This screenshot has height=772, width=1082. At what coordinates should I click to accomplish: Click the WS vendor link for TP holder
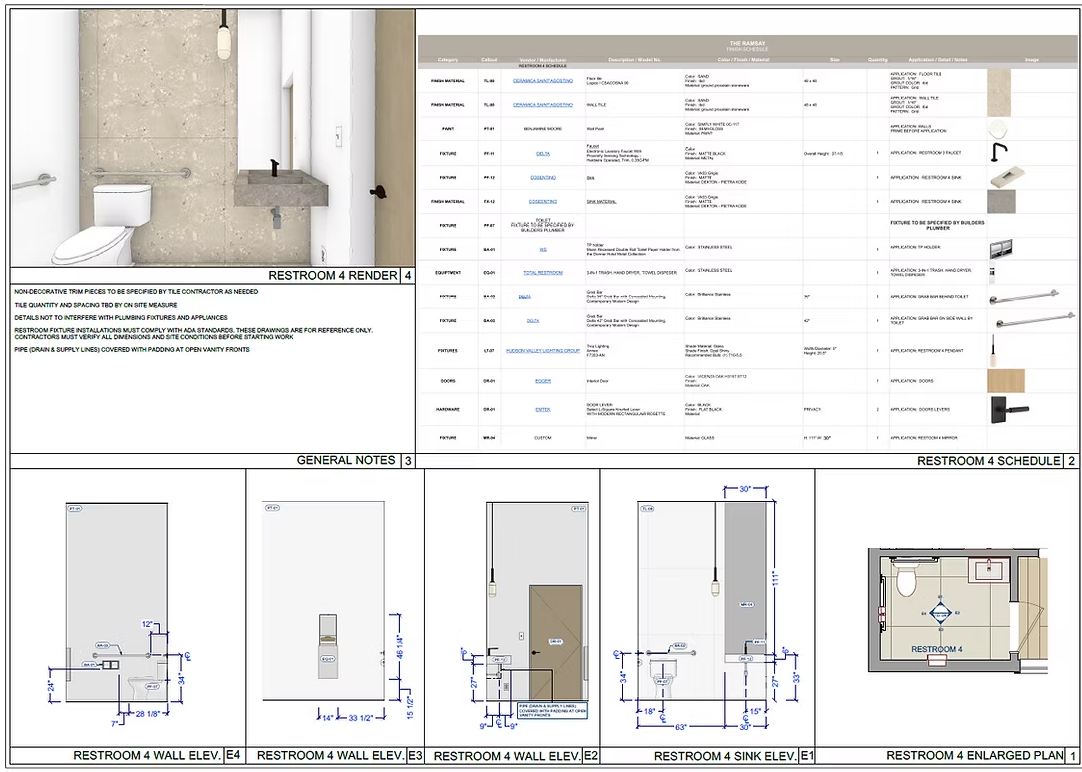pos(543,249)
